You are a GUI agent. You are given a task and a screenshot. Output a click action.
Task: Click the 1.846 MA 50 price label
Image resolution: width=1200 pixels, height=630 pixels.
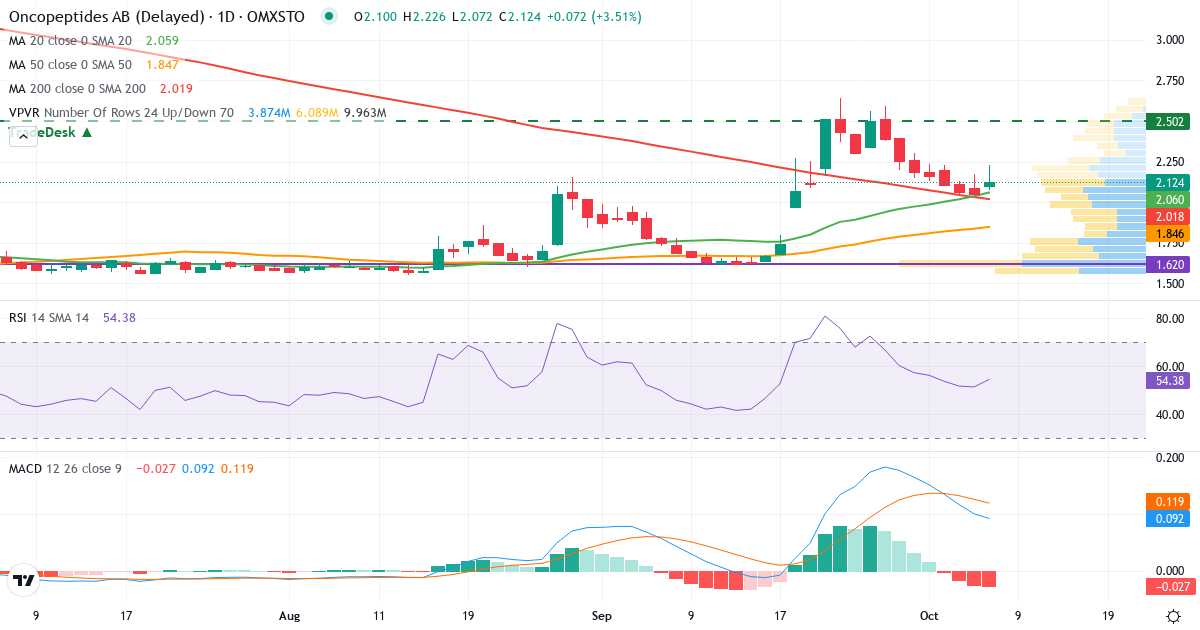click(x=1169, y=234)
